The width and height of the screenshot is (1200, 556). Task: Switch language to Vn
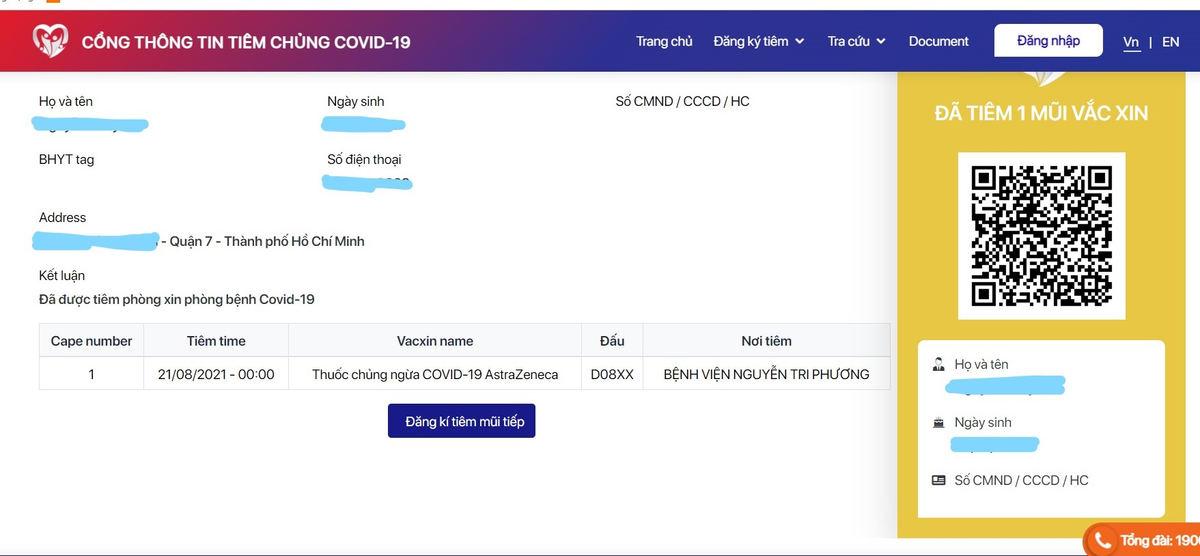click(x=1131, y=42)
